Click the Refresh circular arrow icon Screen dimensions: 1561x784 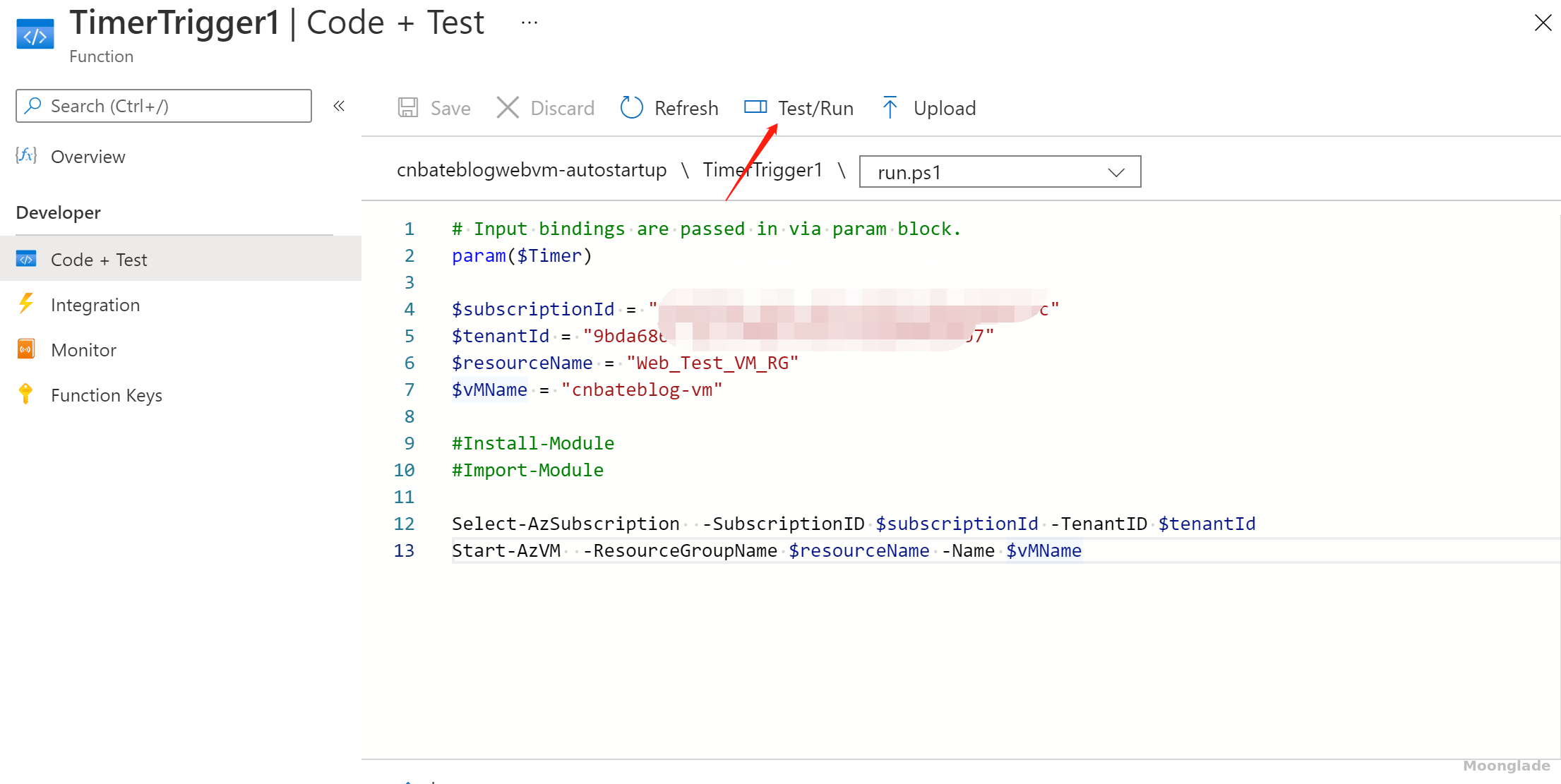coord(631,108)
